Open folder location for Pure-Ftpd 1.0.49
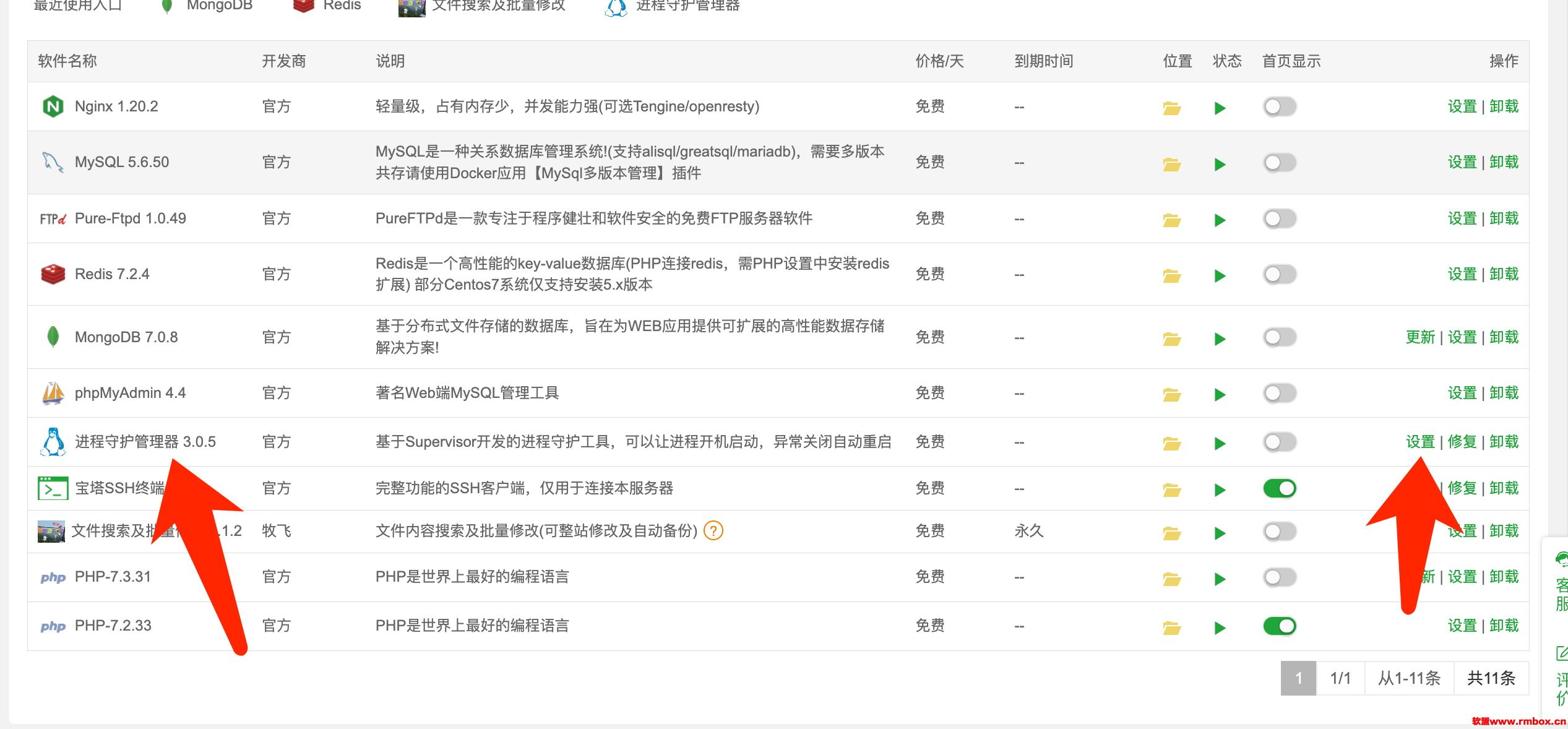The height and width of the screenshot is (729, 1568). (x=1172, y=220)
